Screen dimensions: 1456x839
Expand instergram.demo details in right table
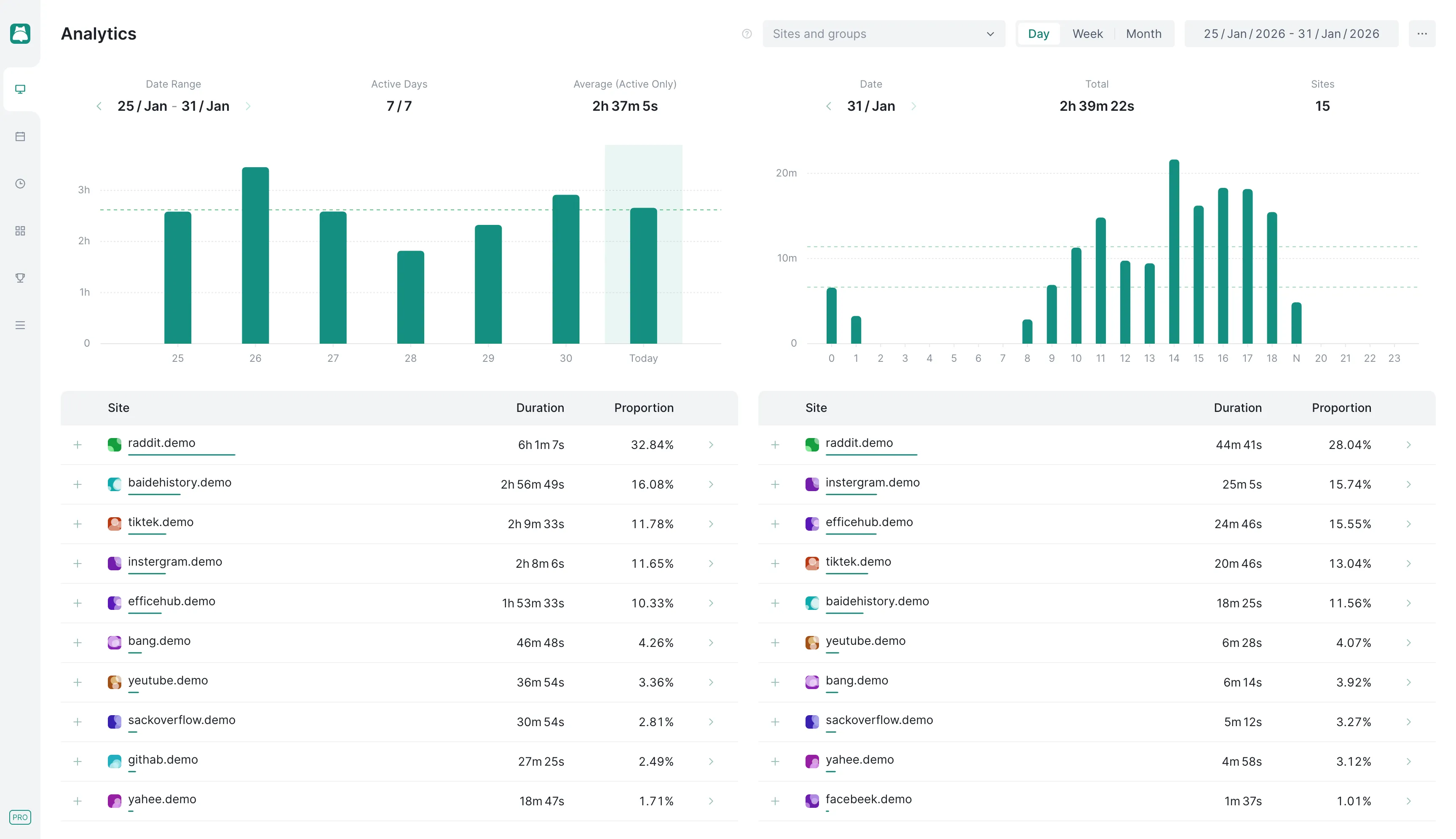775,484
